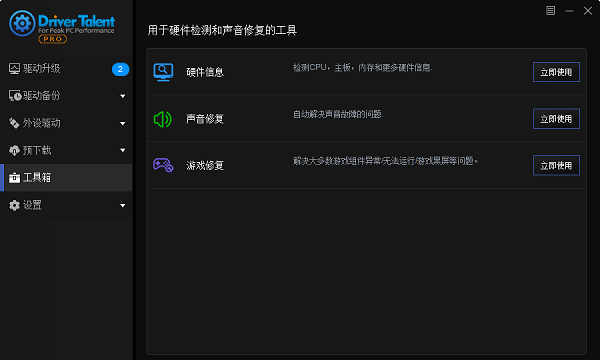Screen dimensions: 600x360
Task: Click 立即使用 for 游戏修复
Action: [556, 165]
